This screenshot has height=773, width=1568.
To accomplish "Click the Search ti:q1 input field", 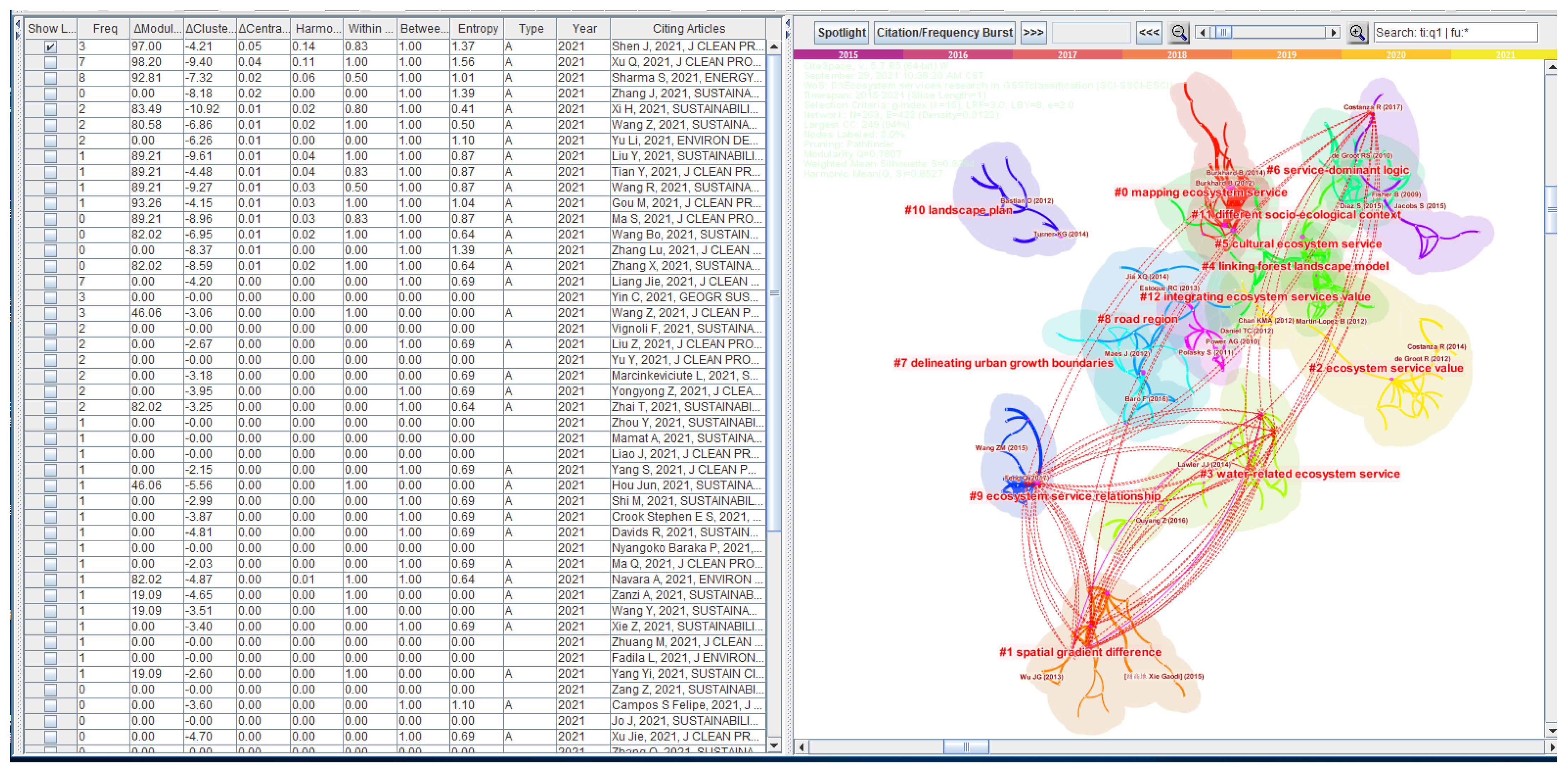I will click(1455, 32).
